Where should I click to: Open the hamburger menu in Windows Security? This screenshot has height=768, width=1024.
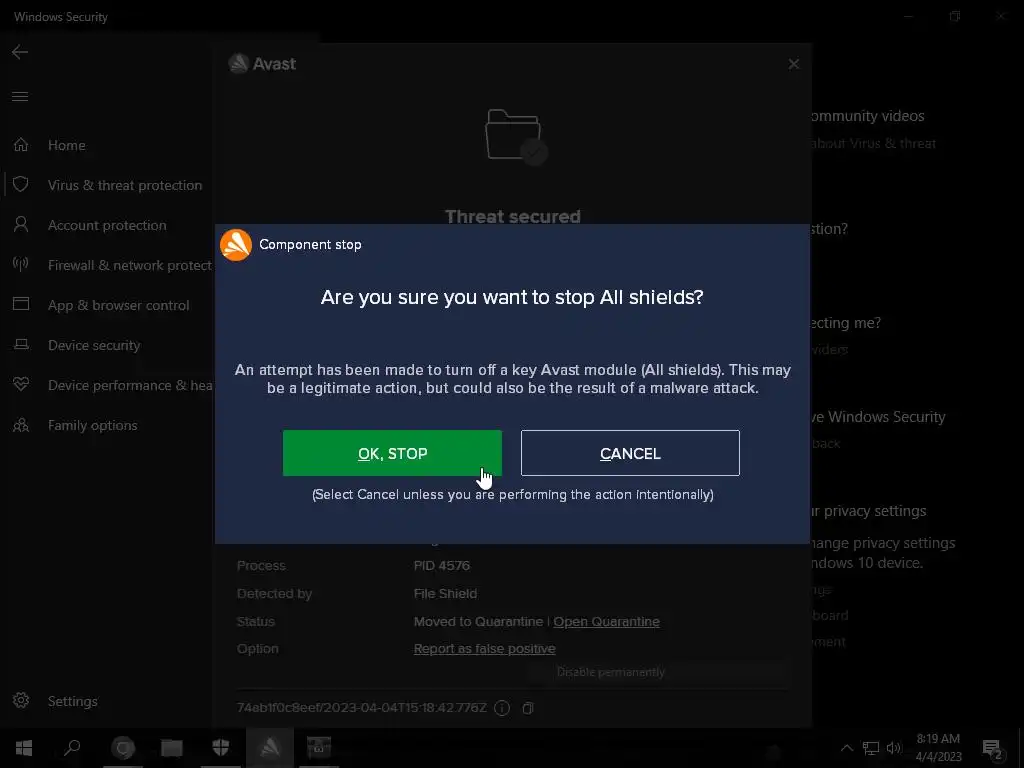pyautogui.click(x=20, y=97)
